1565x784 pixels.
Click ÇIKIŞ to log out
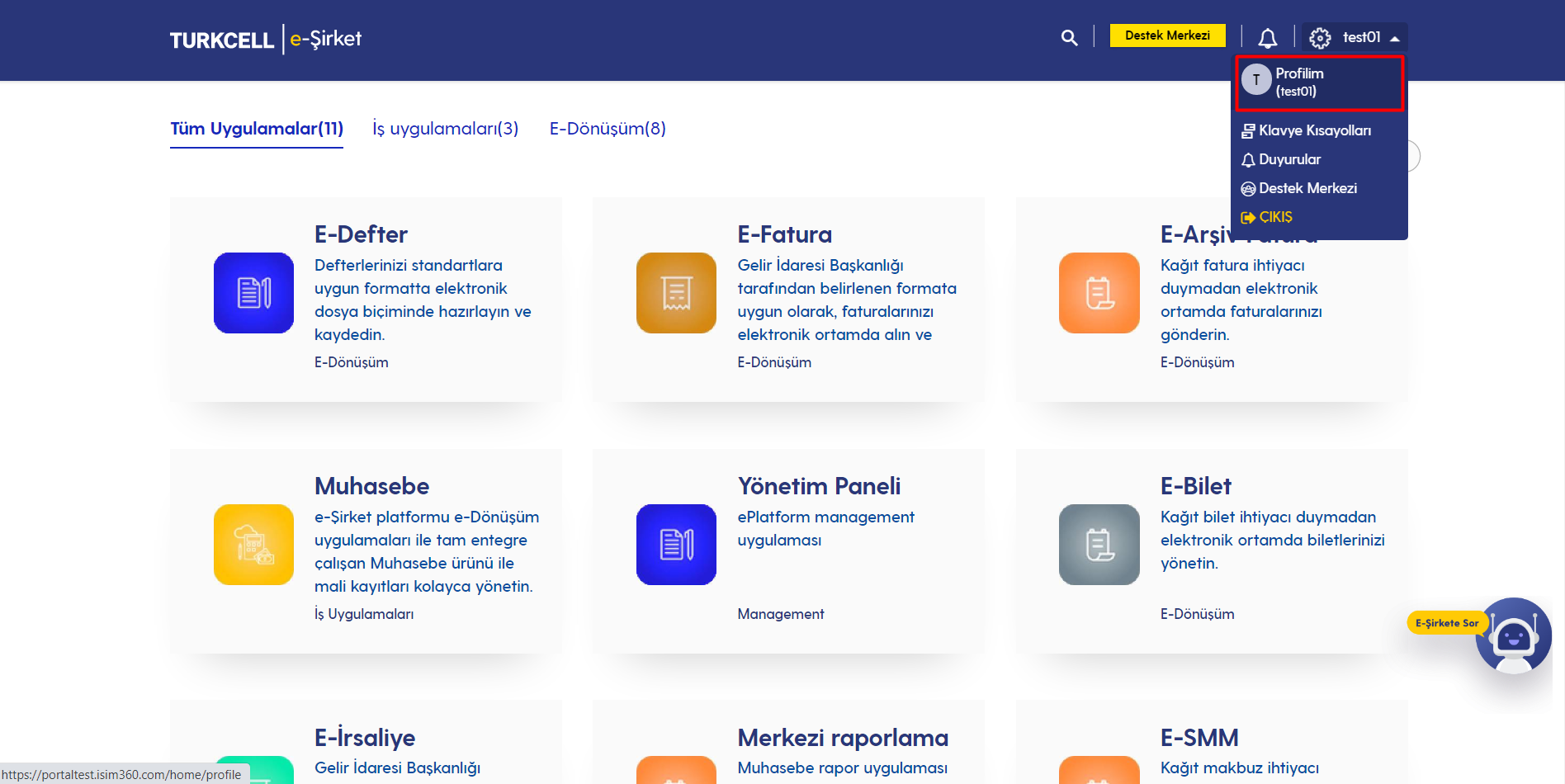tap(1275, 217)
